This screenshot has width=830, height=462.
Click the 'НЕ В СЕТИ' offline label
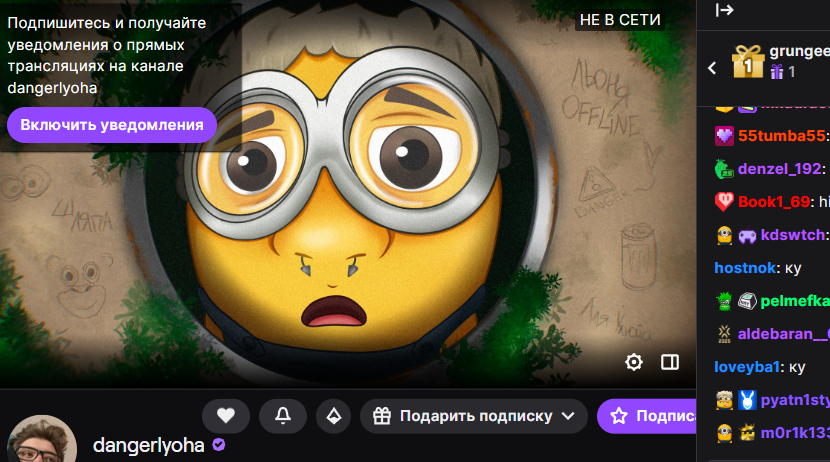[620, 20]
